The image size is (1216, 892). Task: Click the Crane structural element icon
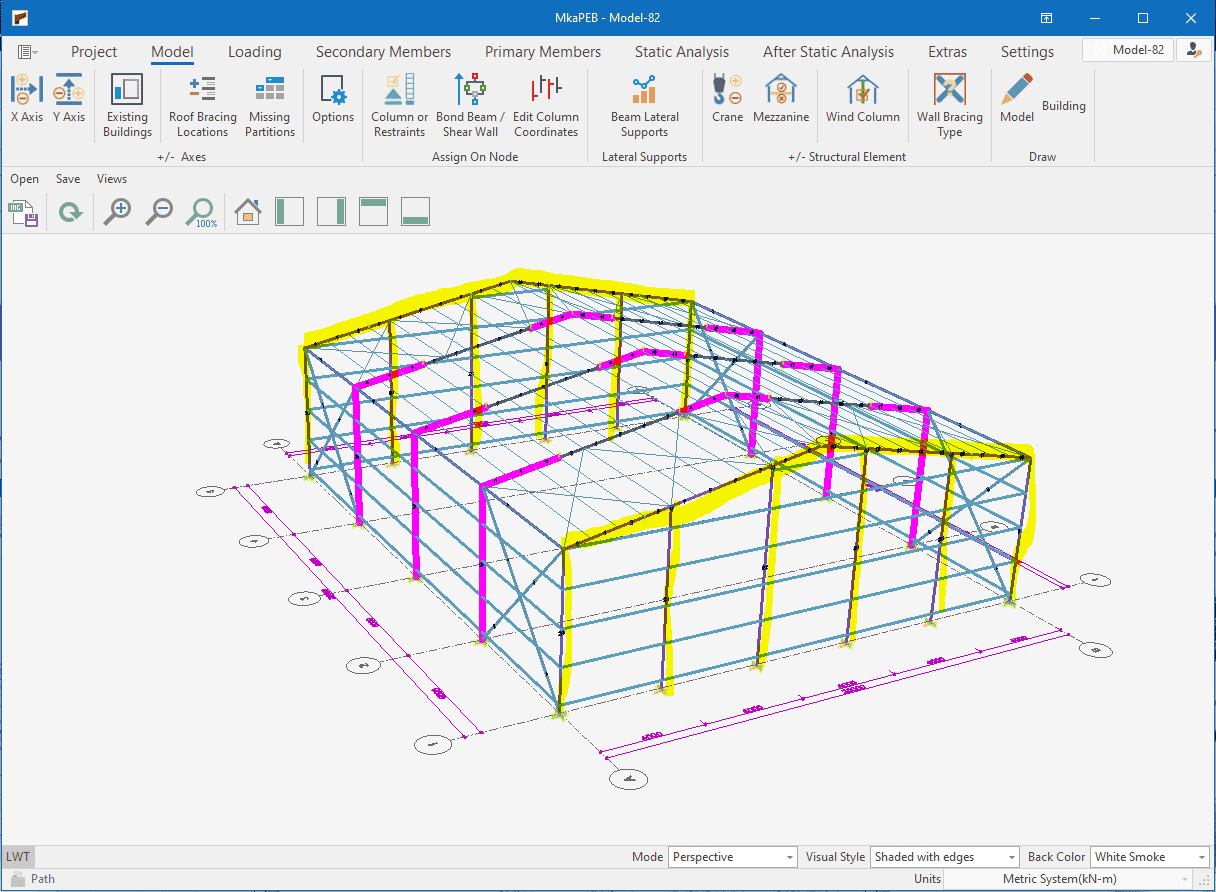click(x=727, y=98)
